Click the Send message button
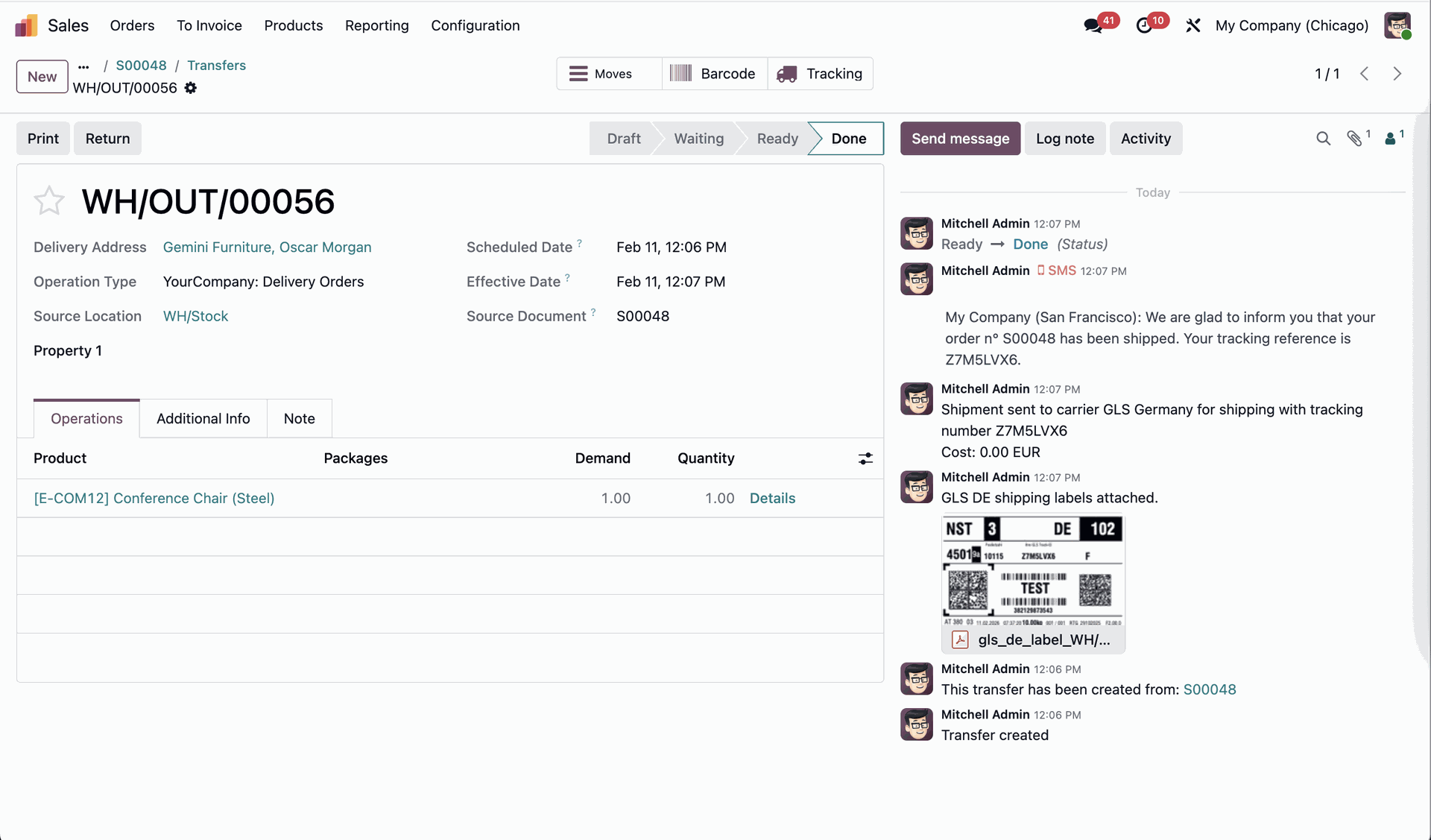 point(960,139)
